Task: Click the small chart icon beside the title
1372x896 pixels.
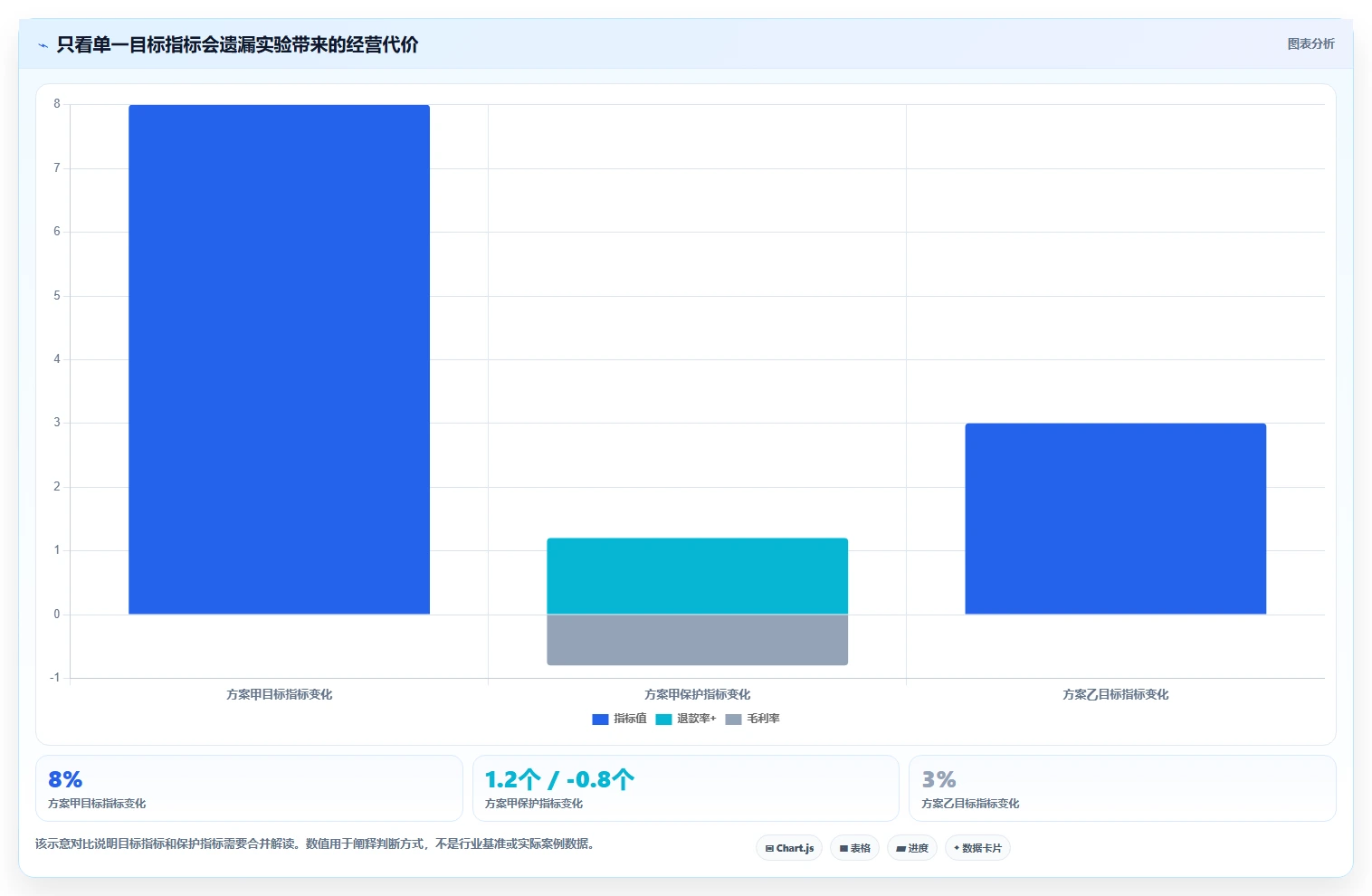Action: pyautogui.click(x=43, y=45)
